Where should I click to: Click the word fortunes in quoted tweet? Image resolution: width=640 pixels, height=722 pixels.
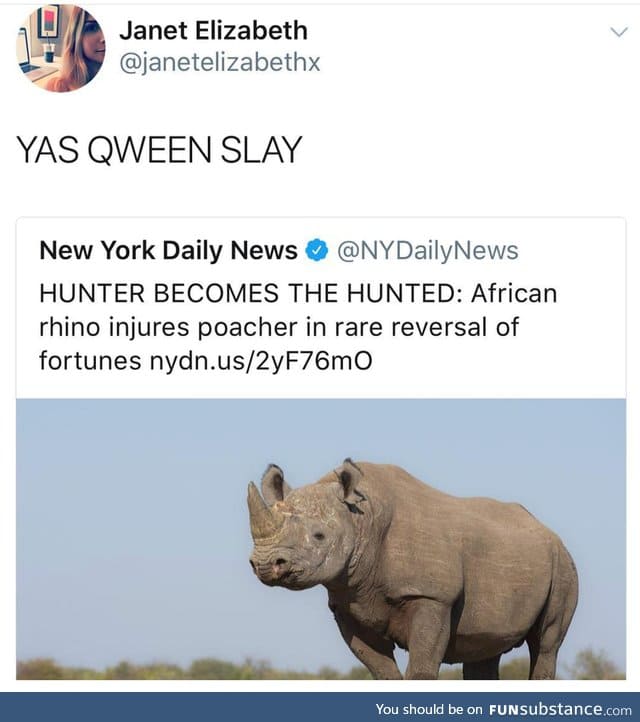click(90, 361)
